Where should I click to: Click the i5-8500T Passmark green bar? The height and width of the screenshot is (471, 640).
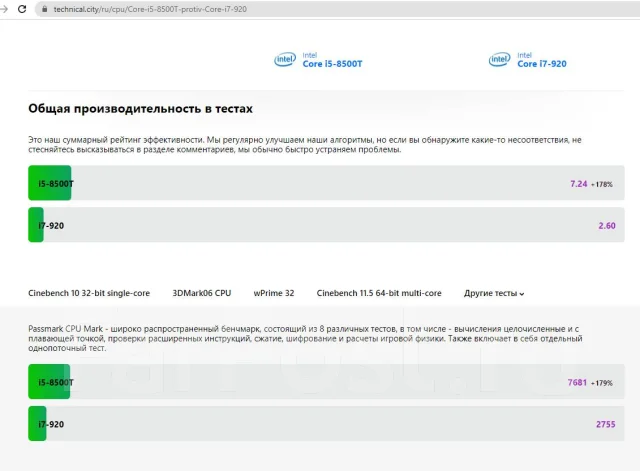click(49, 382)
